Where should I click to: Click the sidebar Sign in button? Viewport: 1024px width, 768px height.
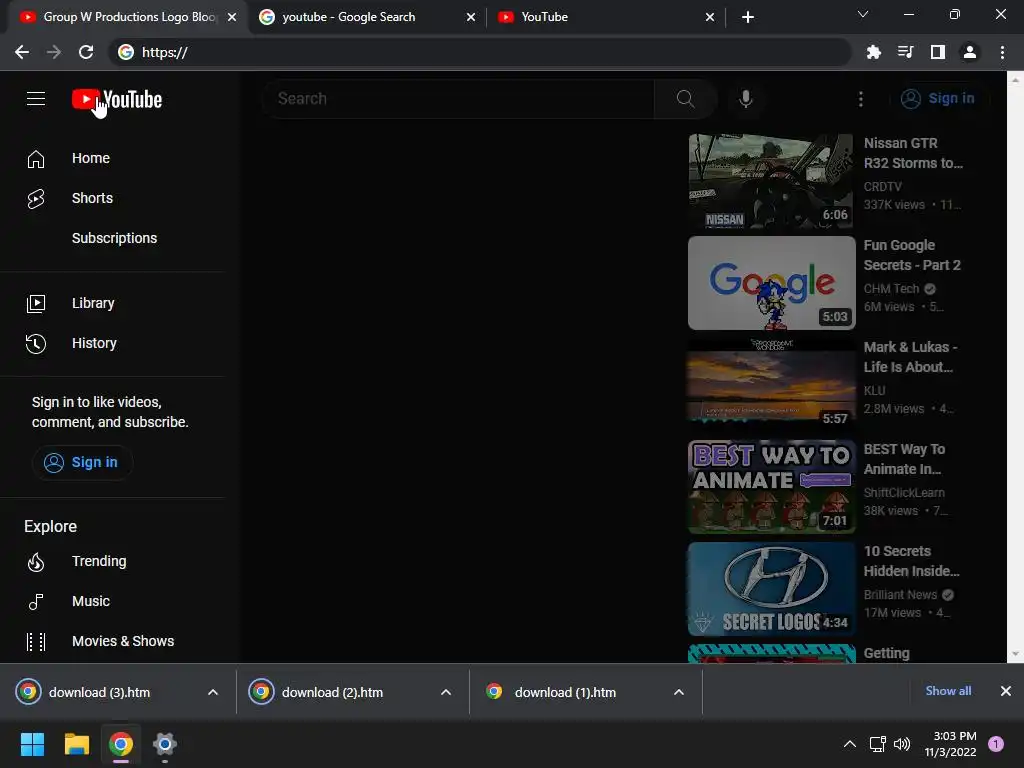(82, 462)
